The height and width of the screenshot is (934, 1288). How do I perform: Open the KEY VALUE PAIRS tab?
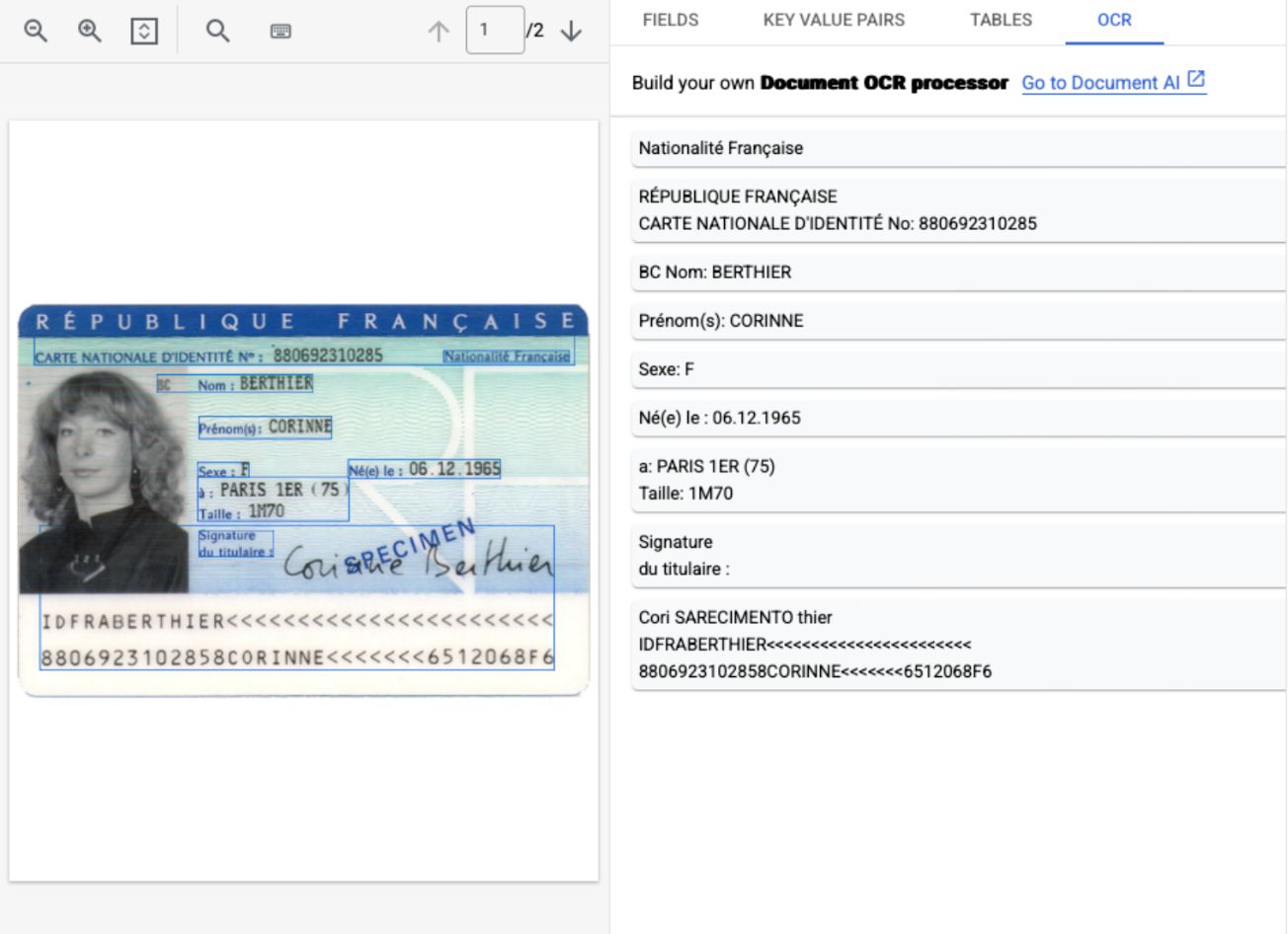click(834, 20)
